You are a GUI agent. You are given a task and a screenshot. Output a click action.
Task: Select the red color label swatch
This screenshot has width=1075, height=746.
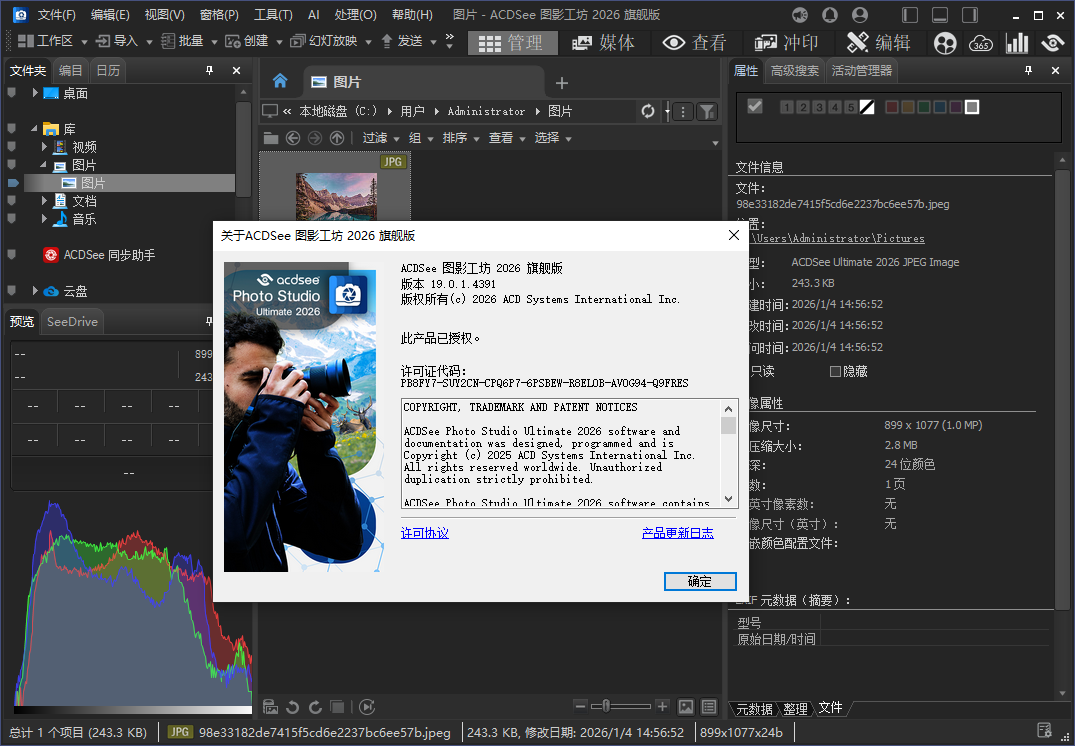click(x=892, y=107)
